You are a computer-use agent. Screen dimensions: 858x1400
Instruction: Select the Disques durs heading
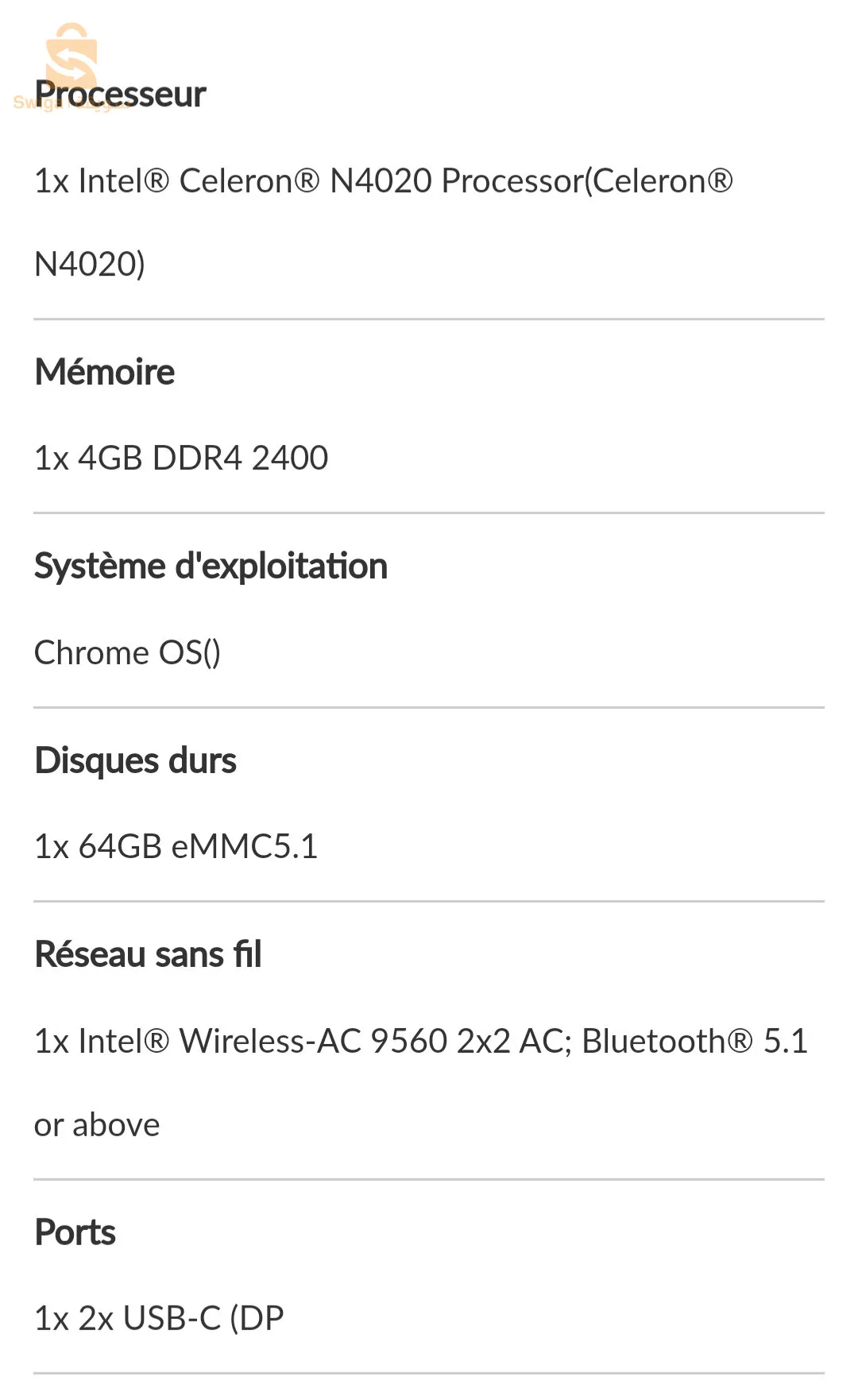click(136, 760)
